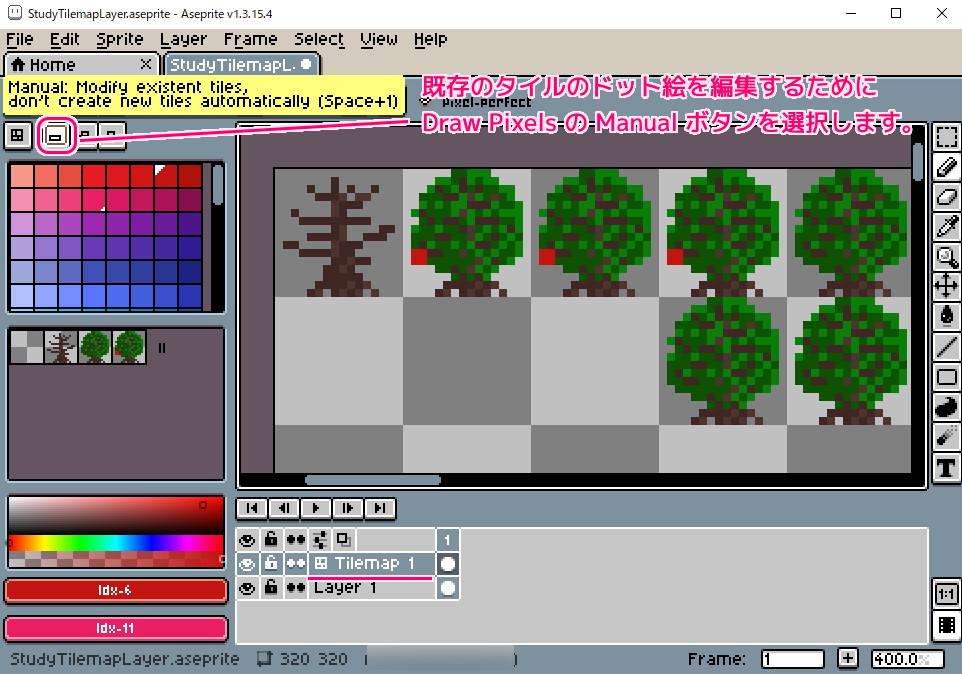Screen dimensions: 962x674
Task: Select the Pencil tool
Action: point(946,167)
